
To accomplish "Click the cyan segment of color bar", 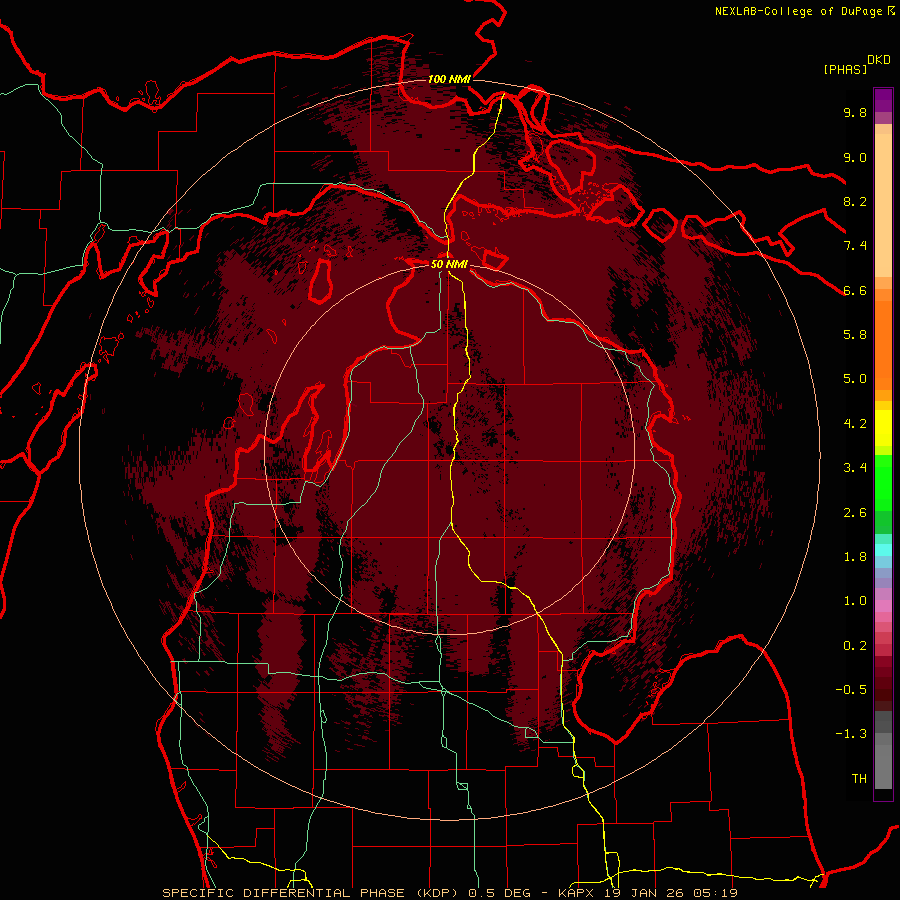I will 883,550.
